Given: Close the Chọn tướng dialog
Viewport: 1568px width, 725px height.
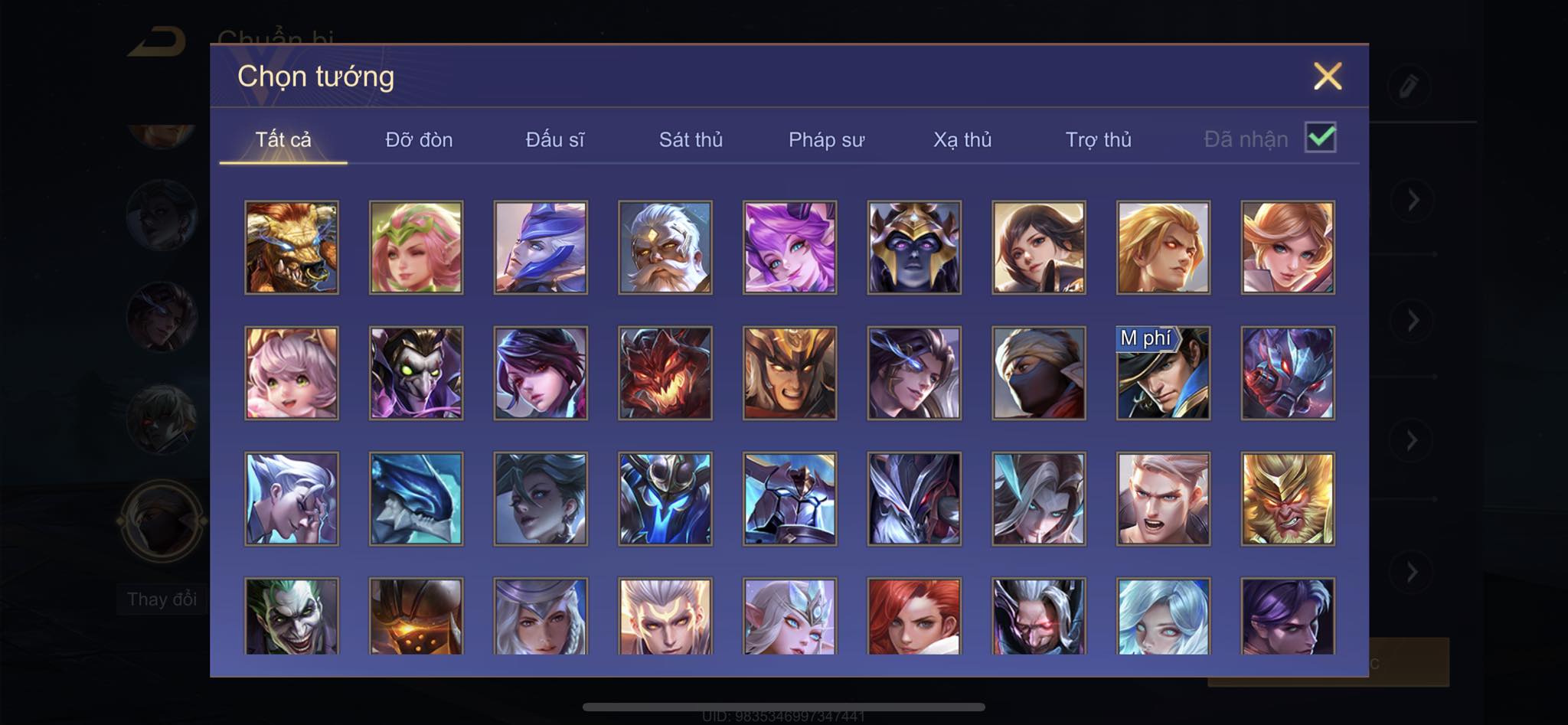Looking at the screenshot, I should point(1328,76).
